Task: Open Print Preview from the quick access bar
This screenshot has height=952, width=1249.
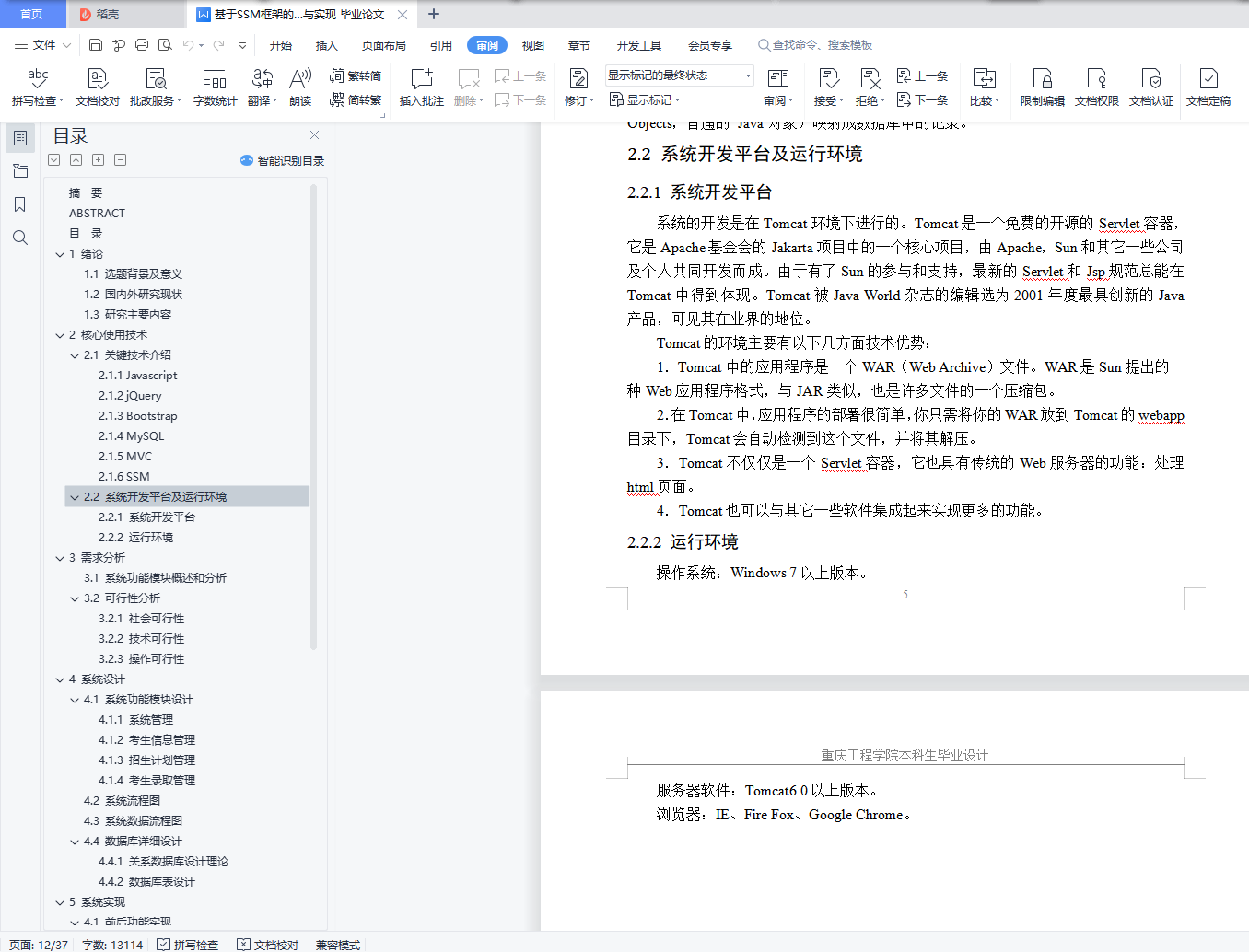Action: pos(165,45)
